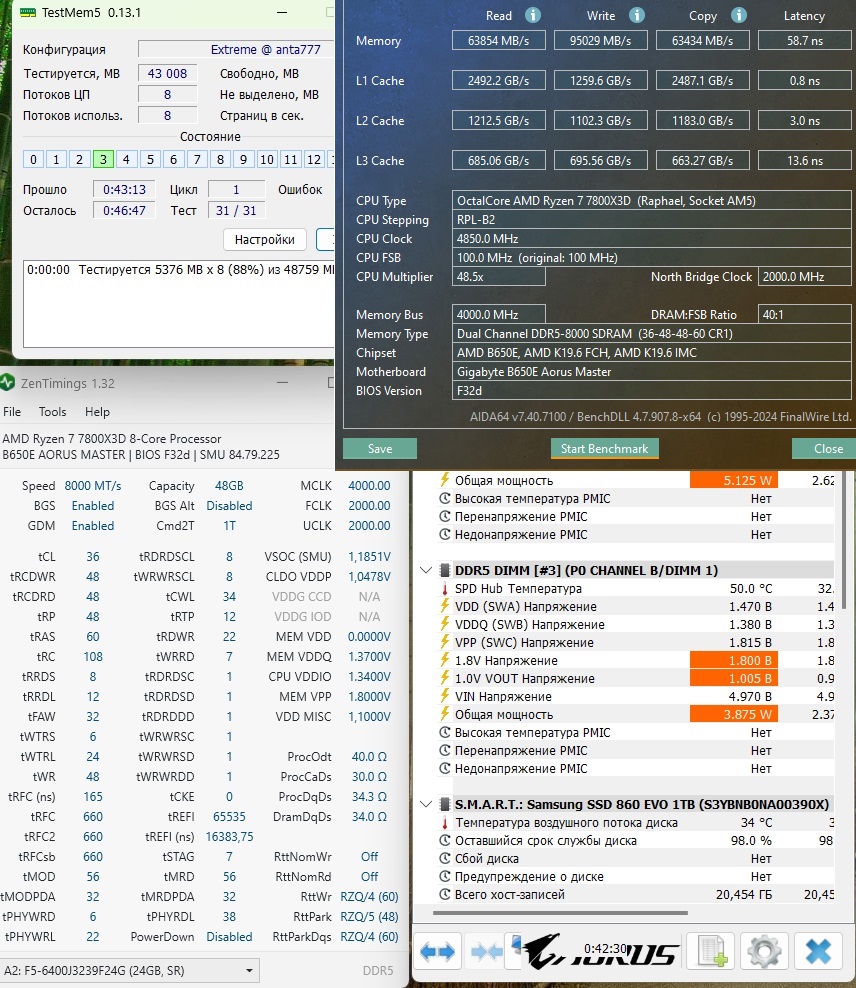Click the drive icon beside S.M.A.R.T. Samsung SSD

coord(445,804)
